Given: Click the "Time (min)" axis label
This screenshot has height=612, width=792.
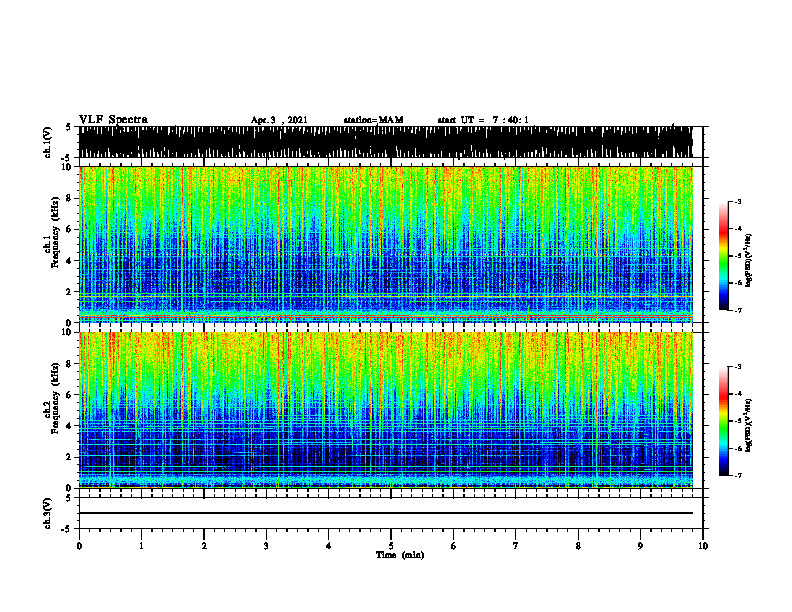Looking at the screenshot, I should 400,555.
